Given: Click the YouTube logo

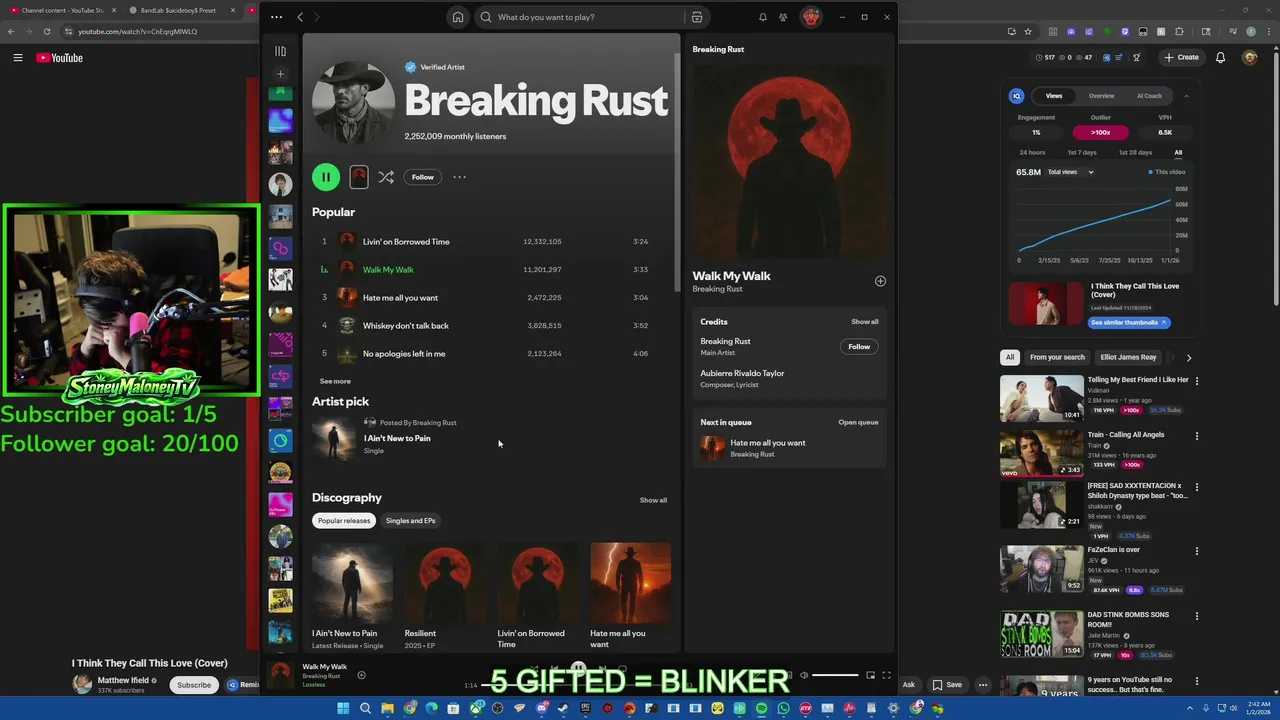Looking at the screenshot, I should (x=59, y=58).
